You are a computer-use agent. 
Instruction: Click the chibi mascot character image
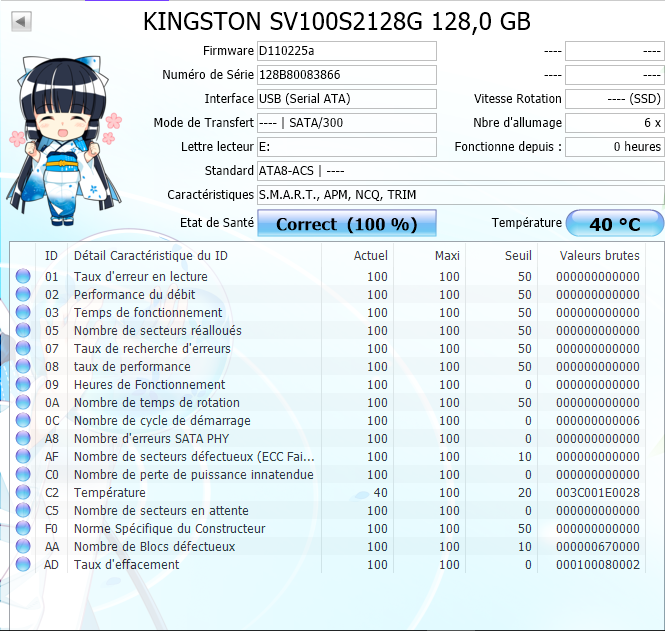click(64, 141)
